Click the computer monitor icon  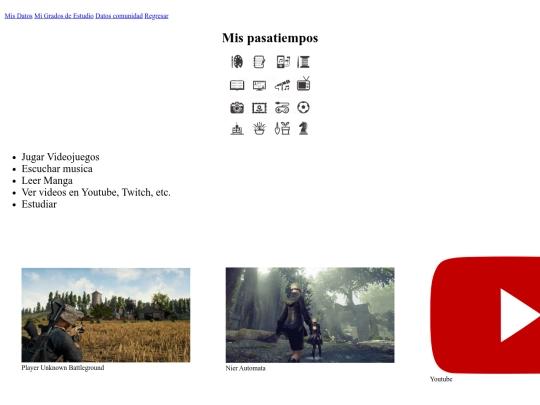tap(259, 85)
